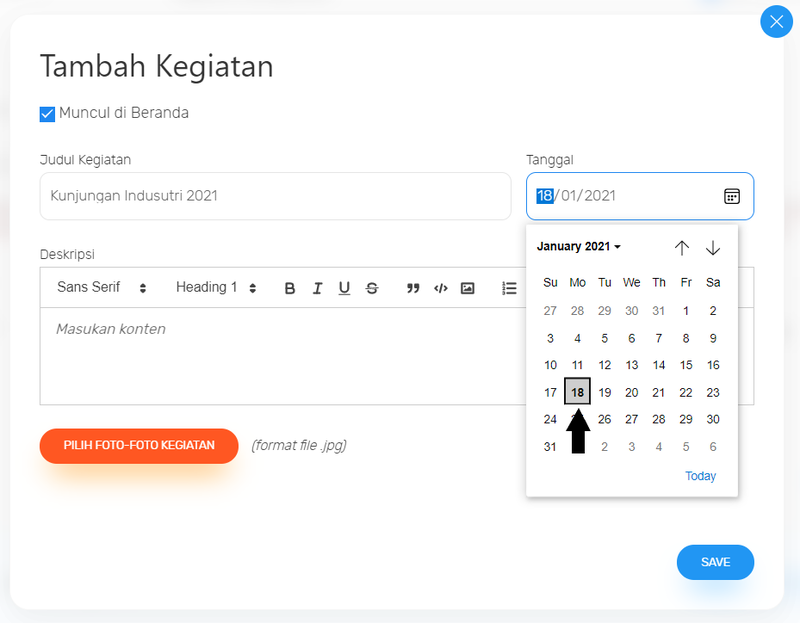
Task: Select January 23 in the calendar
Action: tap(713, 392)
